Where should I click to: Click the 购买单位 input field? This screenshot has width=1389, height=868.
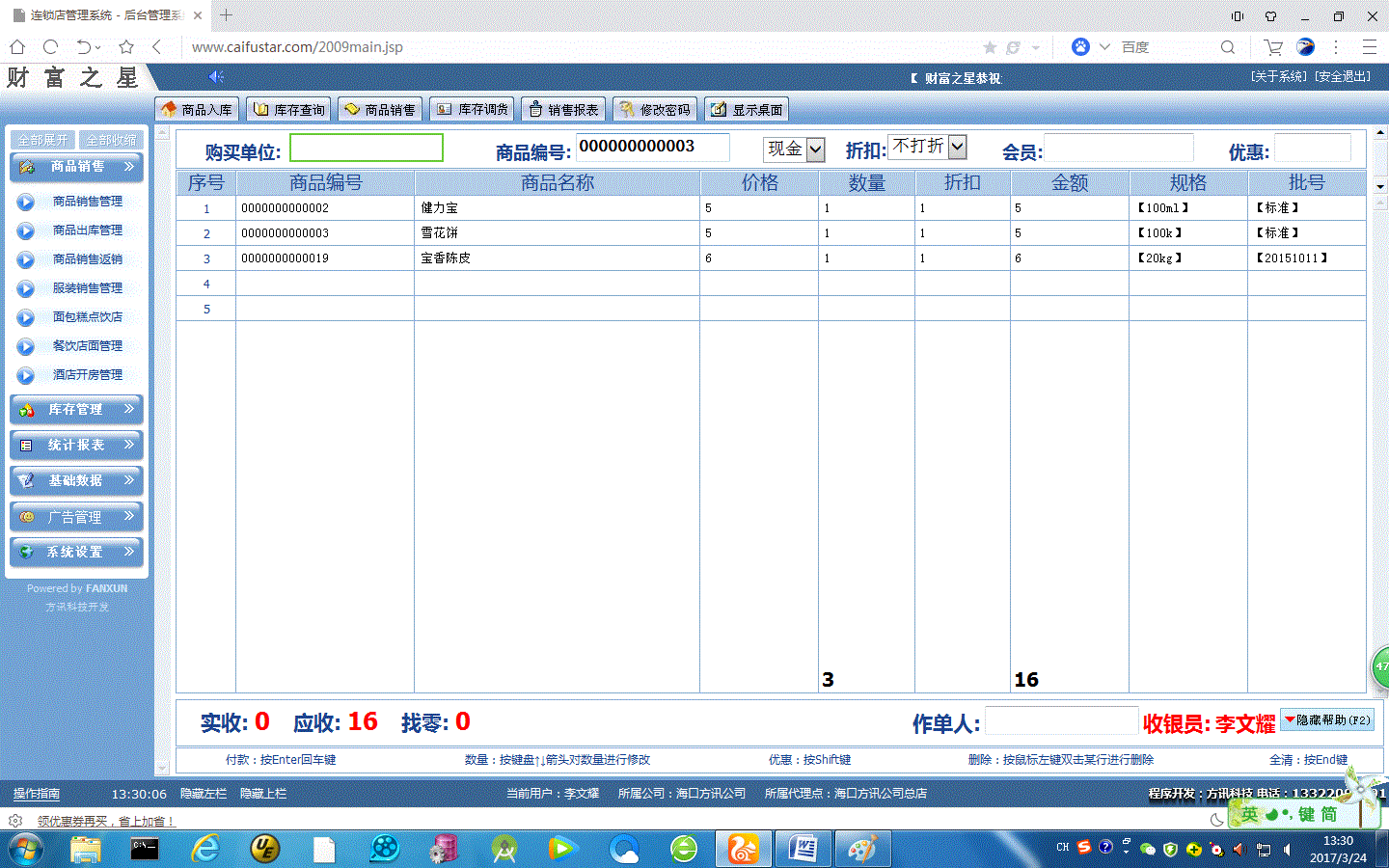tap(367, 148)
